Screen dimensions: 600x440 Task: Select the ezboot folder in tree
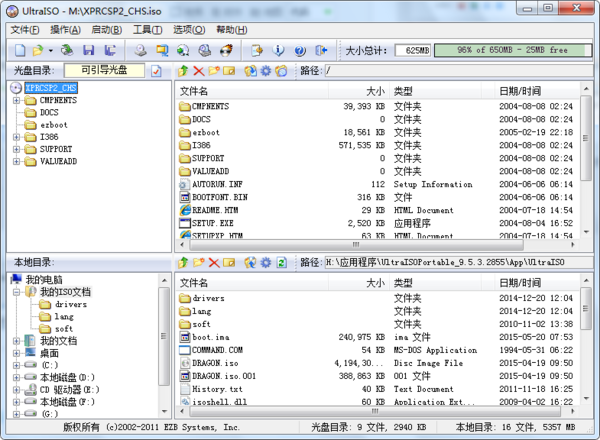pos(54,125)
